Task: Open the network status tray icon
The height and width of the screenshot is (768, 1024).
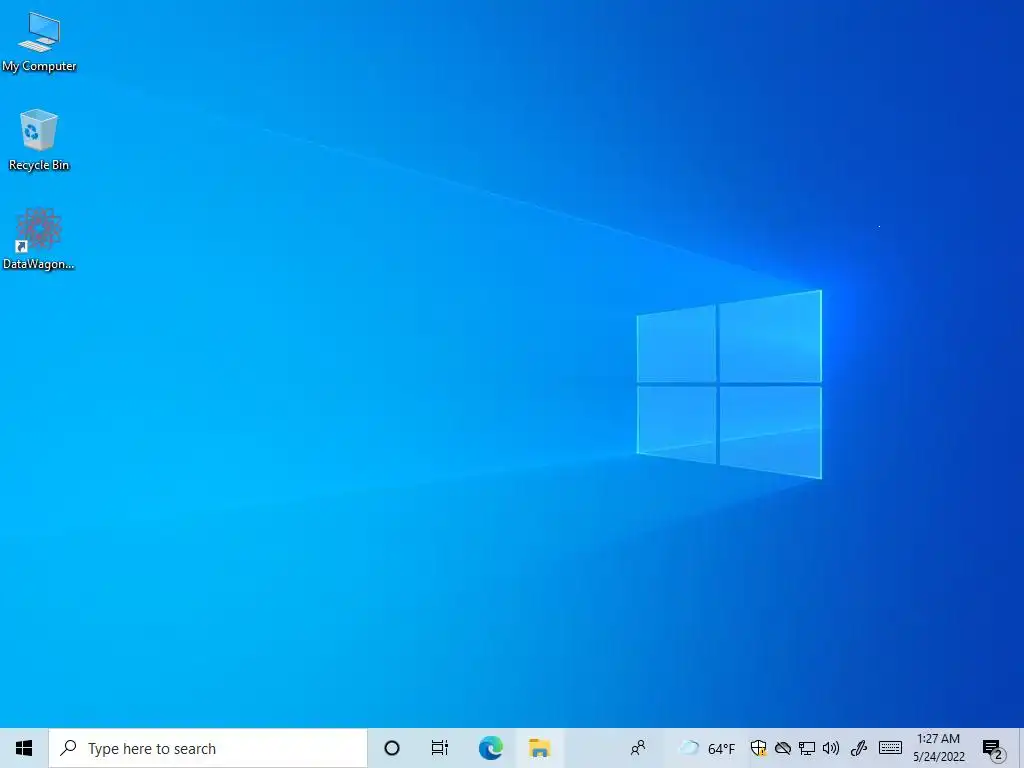Action: 807,748
